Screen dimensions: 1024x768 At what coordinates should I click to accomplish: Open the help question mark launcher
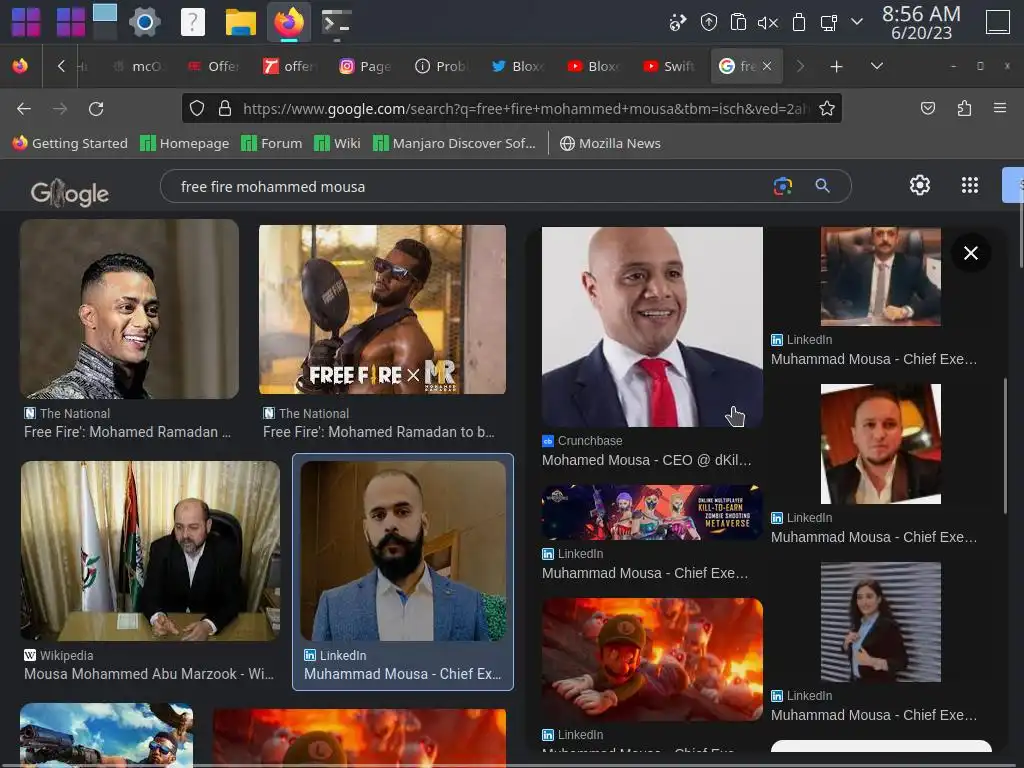(193, 22)
